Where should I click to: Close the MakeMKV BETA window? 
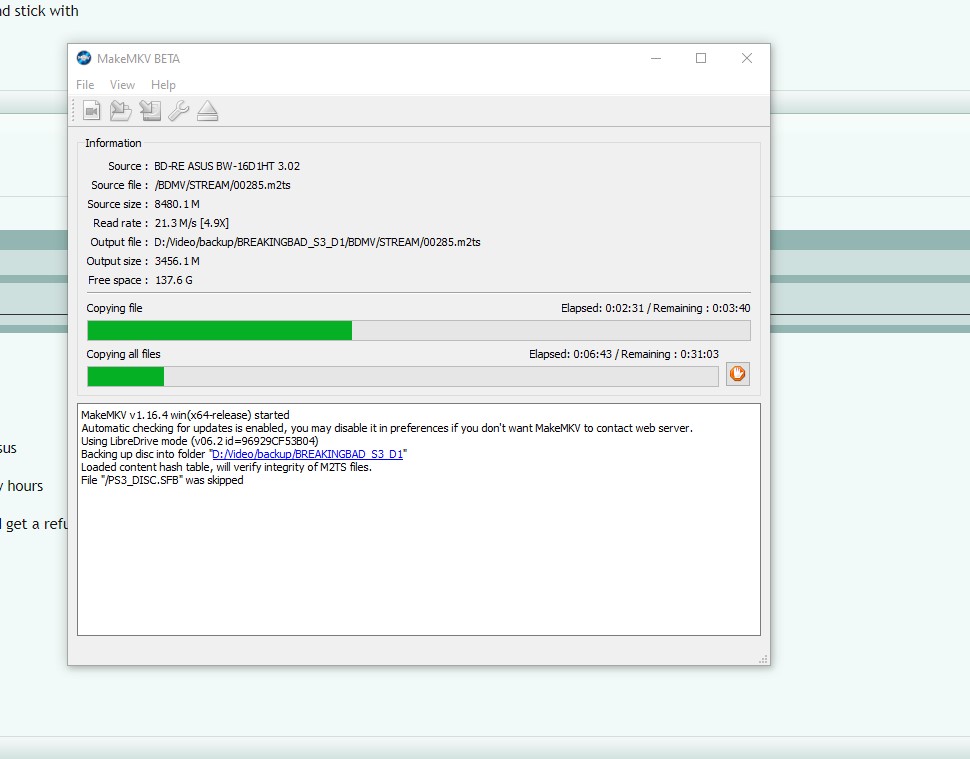(x=747, y=58)
